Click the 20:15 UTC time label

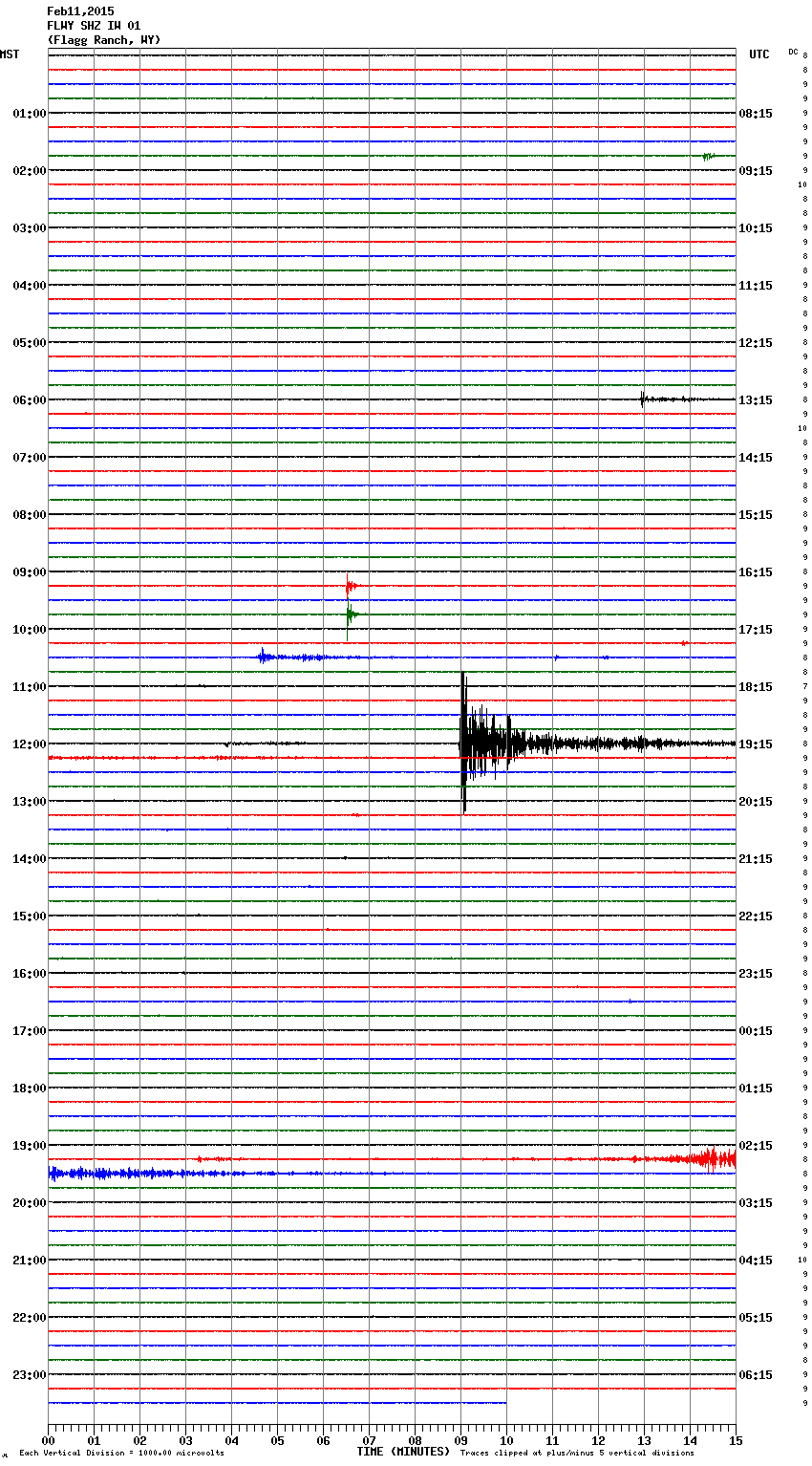pos(756,802)
